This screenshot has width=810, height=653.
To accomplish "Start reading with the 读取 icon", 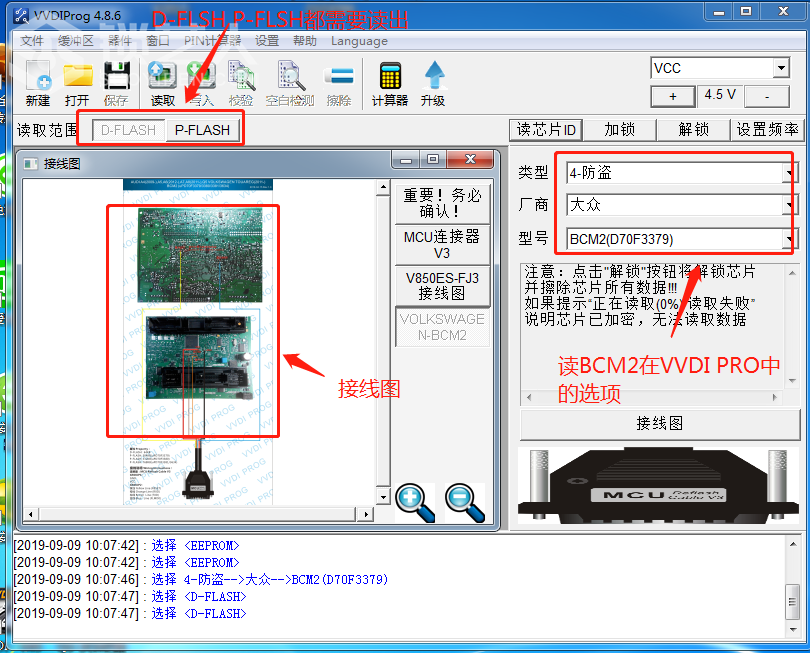I will [162, 83].
